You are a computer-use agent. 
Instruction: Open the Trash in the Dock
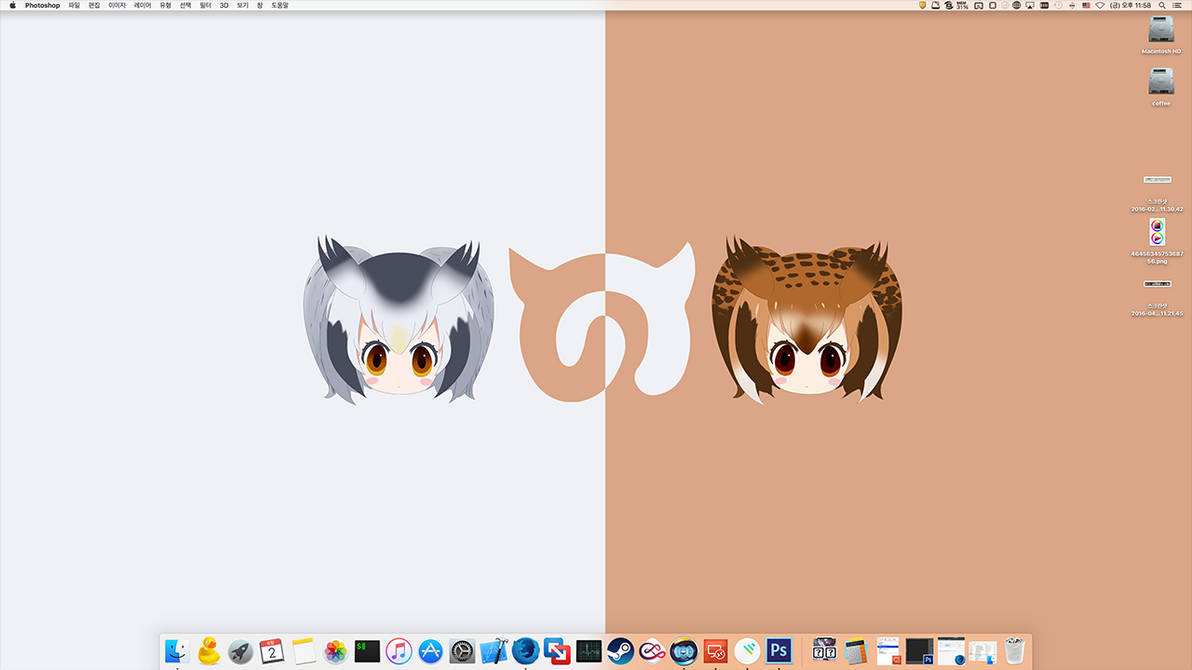coord(1014,651)
